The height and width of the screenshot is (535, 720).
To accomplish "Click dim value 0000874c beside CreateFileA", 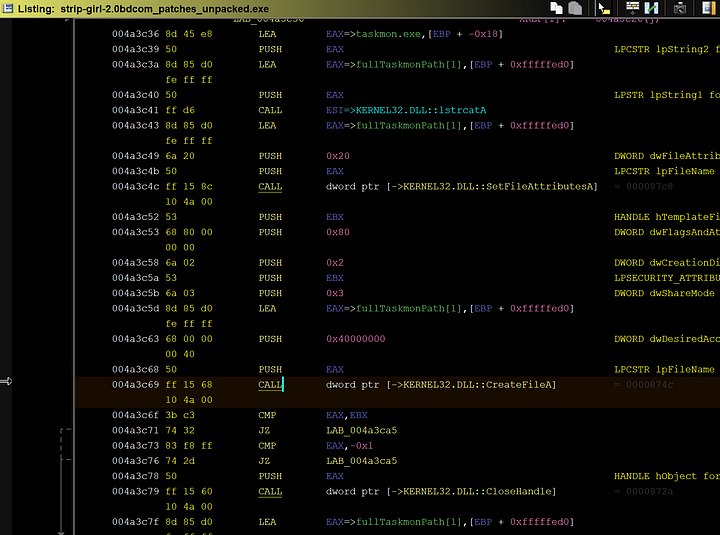I will tap(649, 385).
